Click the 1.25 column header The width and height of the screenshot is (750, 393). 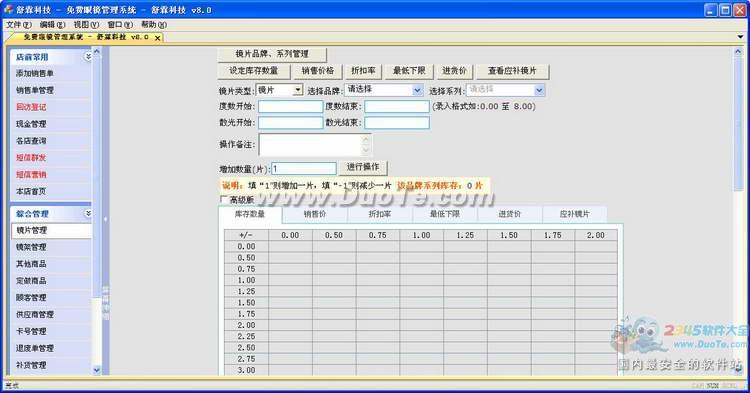[465, 235]
